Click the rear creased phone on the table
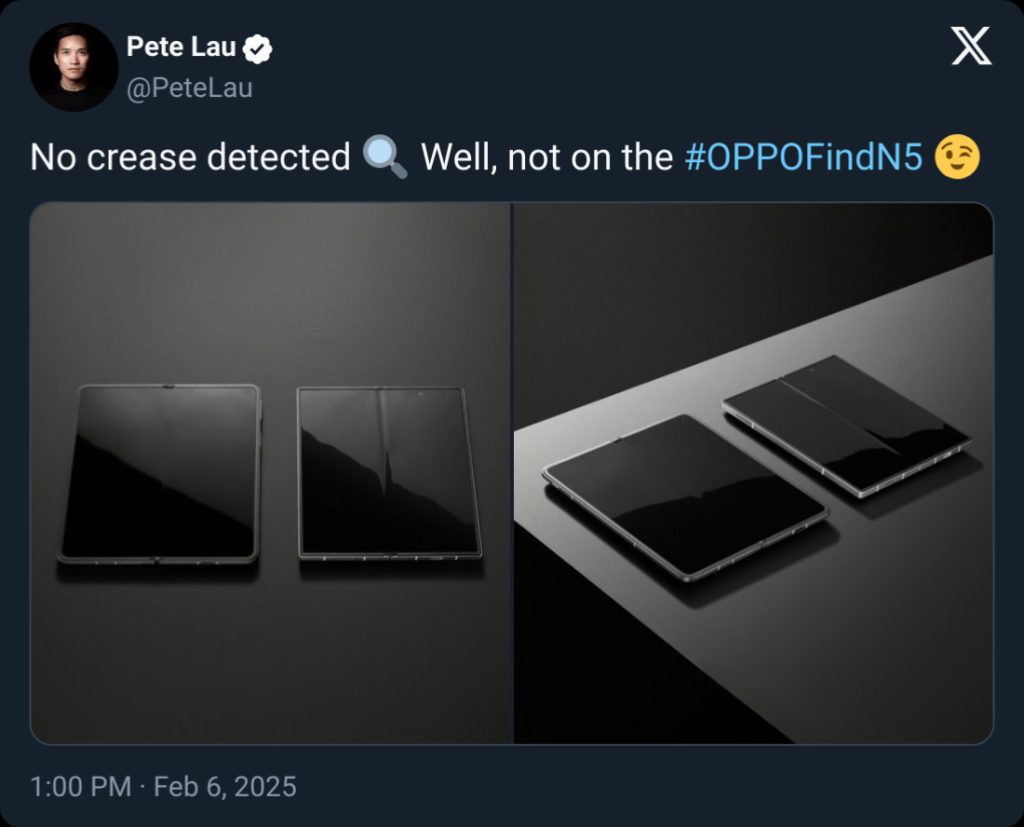Image resolution: width=1024 pixels, height=827 pixels. point(845,422)
